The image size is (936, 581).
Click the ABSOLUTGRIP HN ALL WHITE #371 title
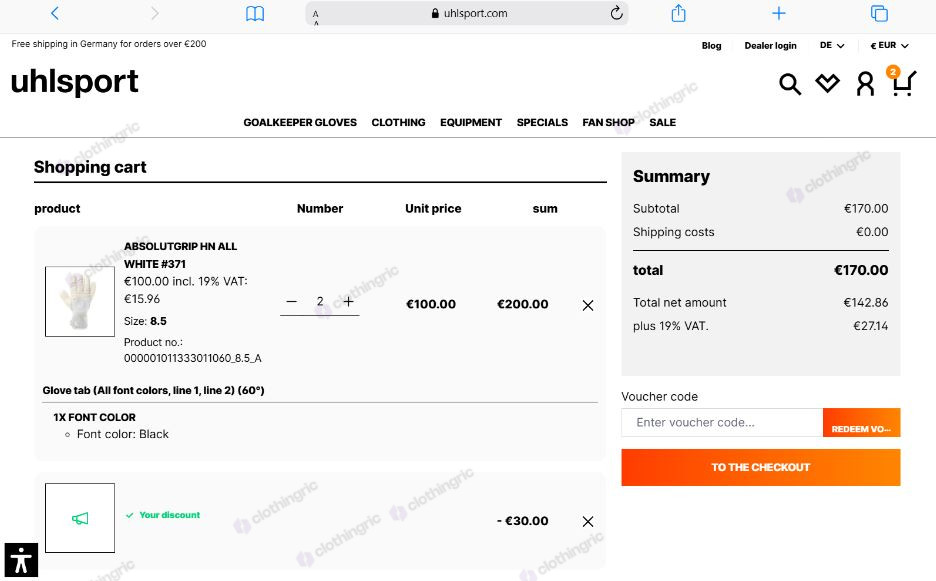pos(180,255)
